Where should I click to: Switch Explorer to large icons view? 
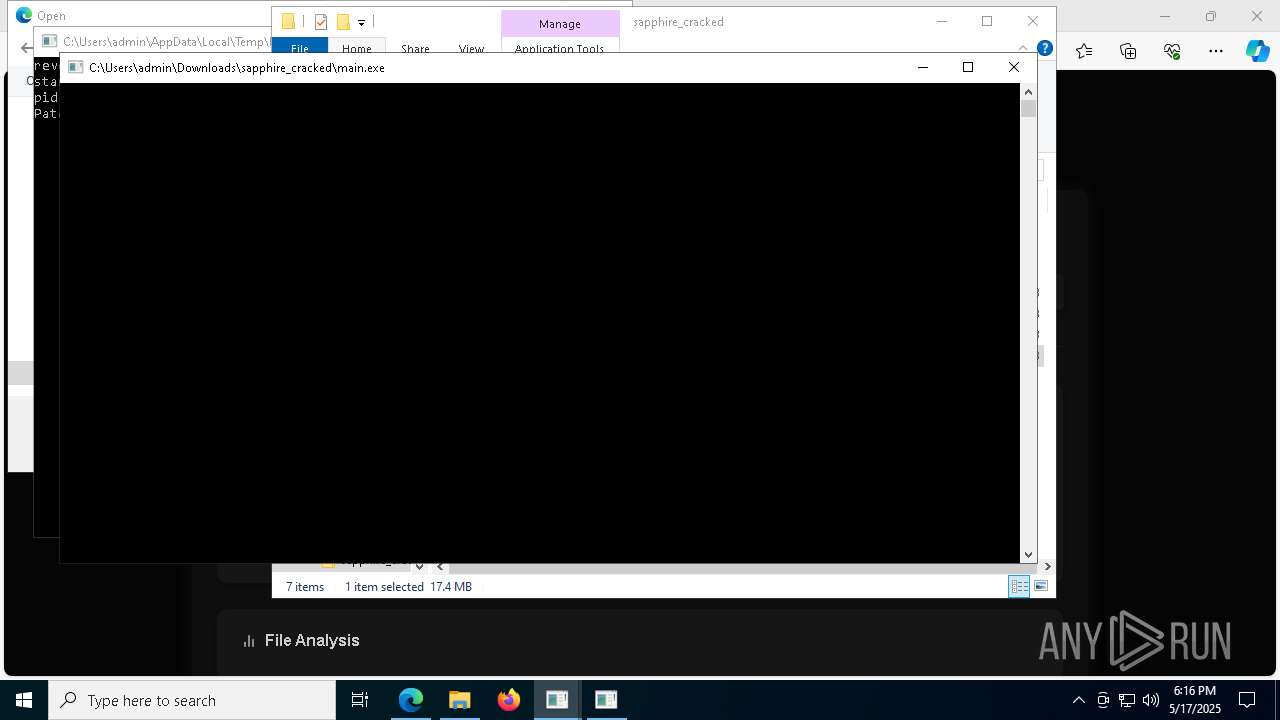point(1041,587)
